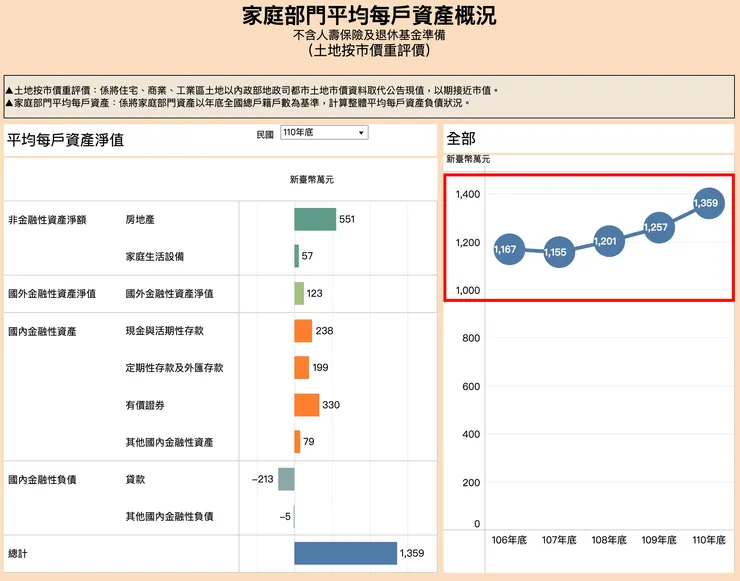Click the 全部 chart heading
The width and height of the screenshot is (740, 581).
click(461, 139)
